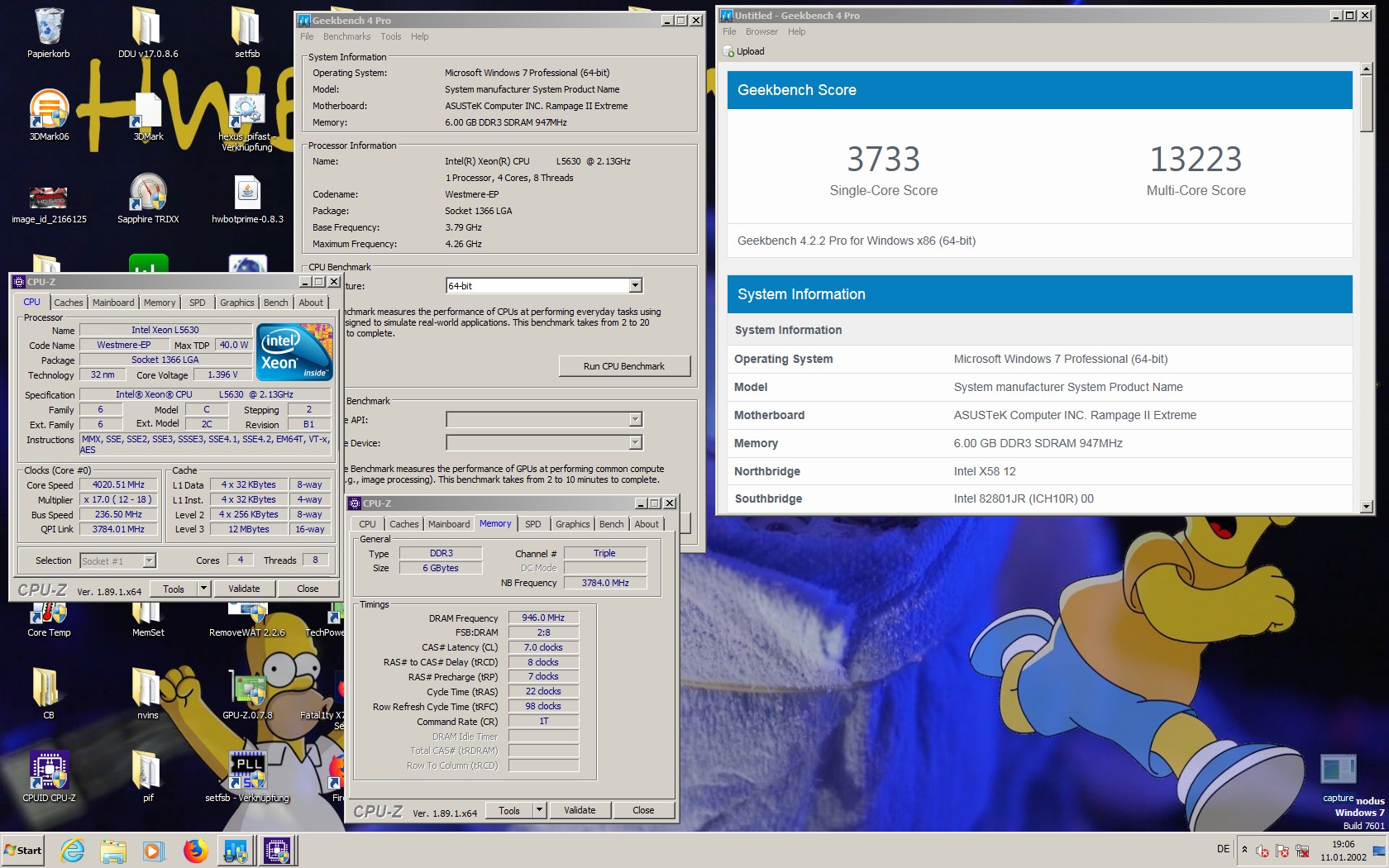Click the DRAM Frequency value 946.0 MHz
Viewport: 1389px width, 868px height.
(543, 618)
